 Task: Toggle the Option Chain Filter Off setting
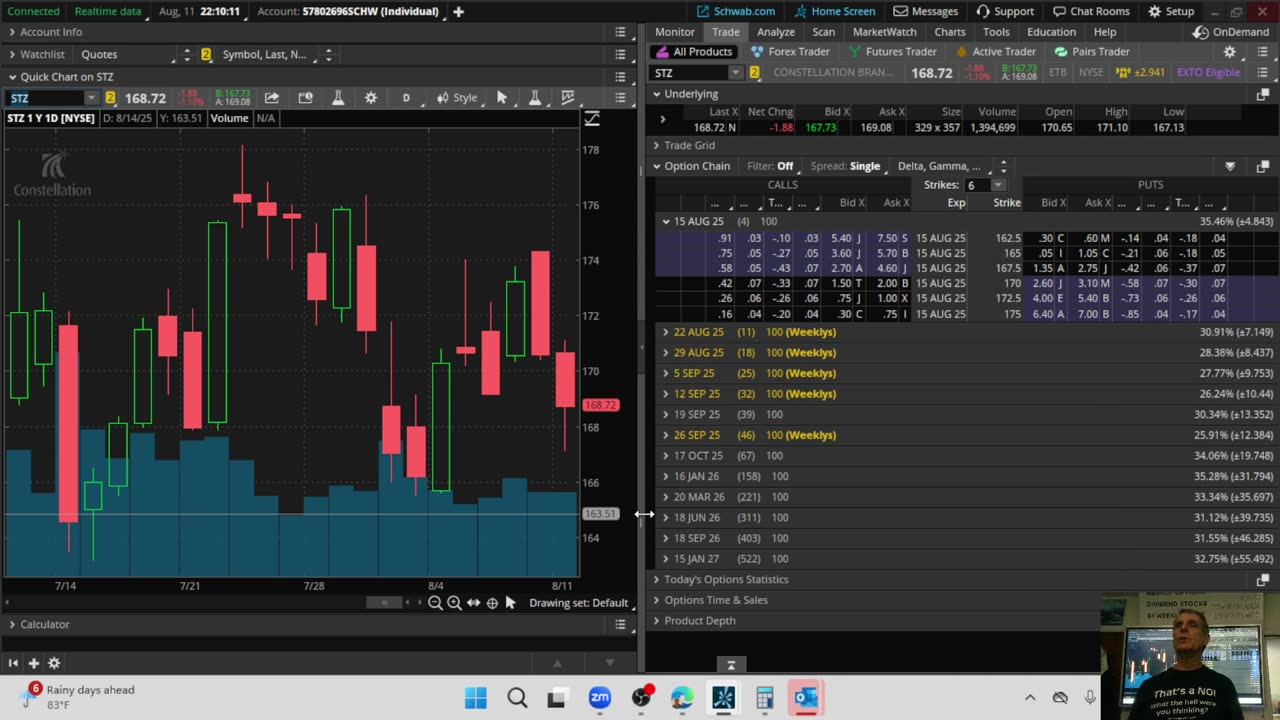coord(770,166)
